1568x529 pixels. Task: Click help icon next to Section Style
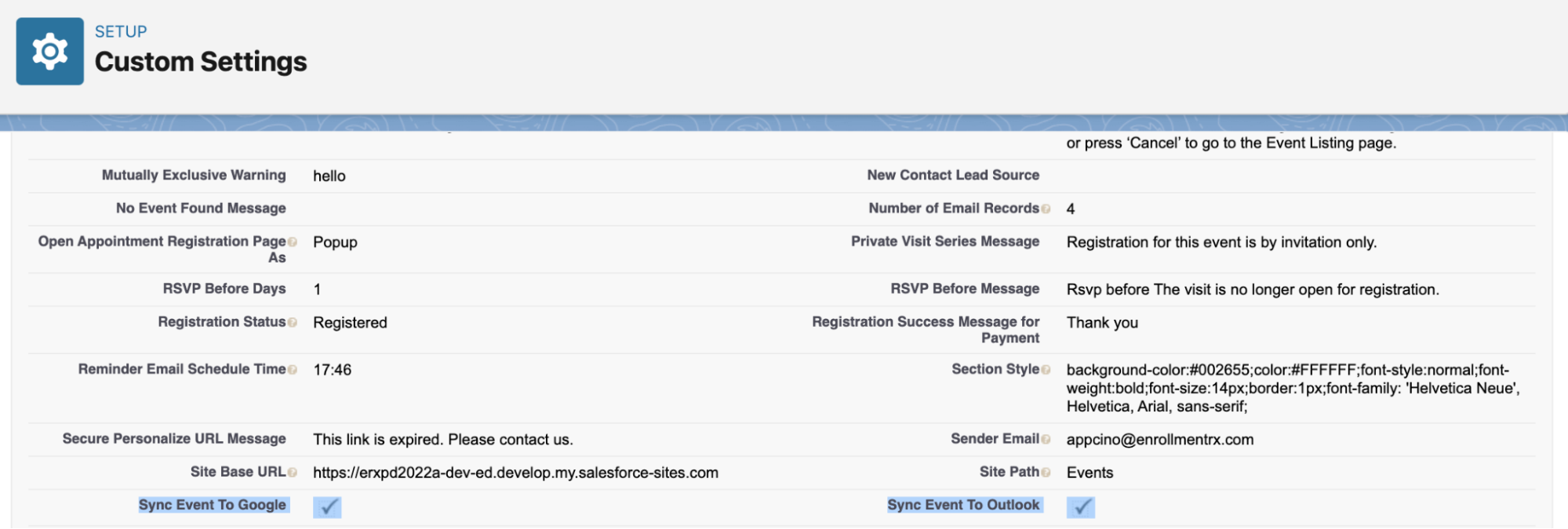coord(1046,370)
